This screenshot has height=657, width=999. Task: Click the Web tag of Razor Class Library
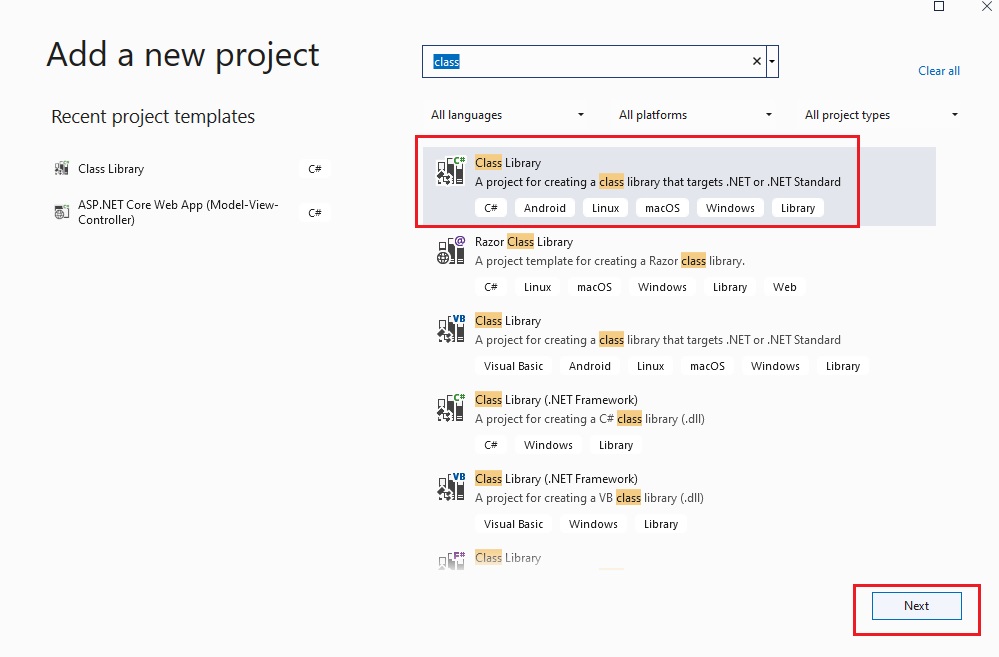coord(784,287)
